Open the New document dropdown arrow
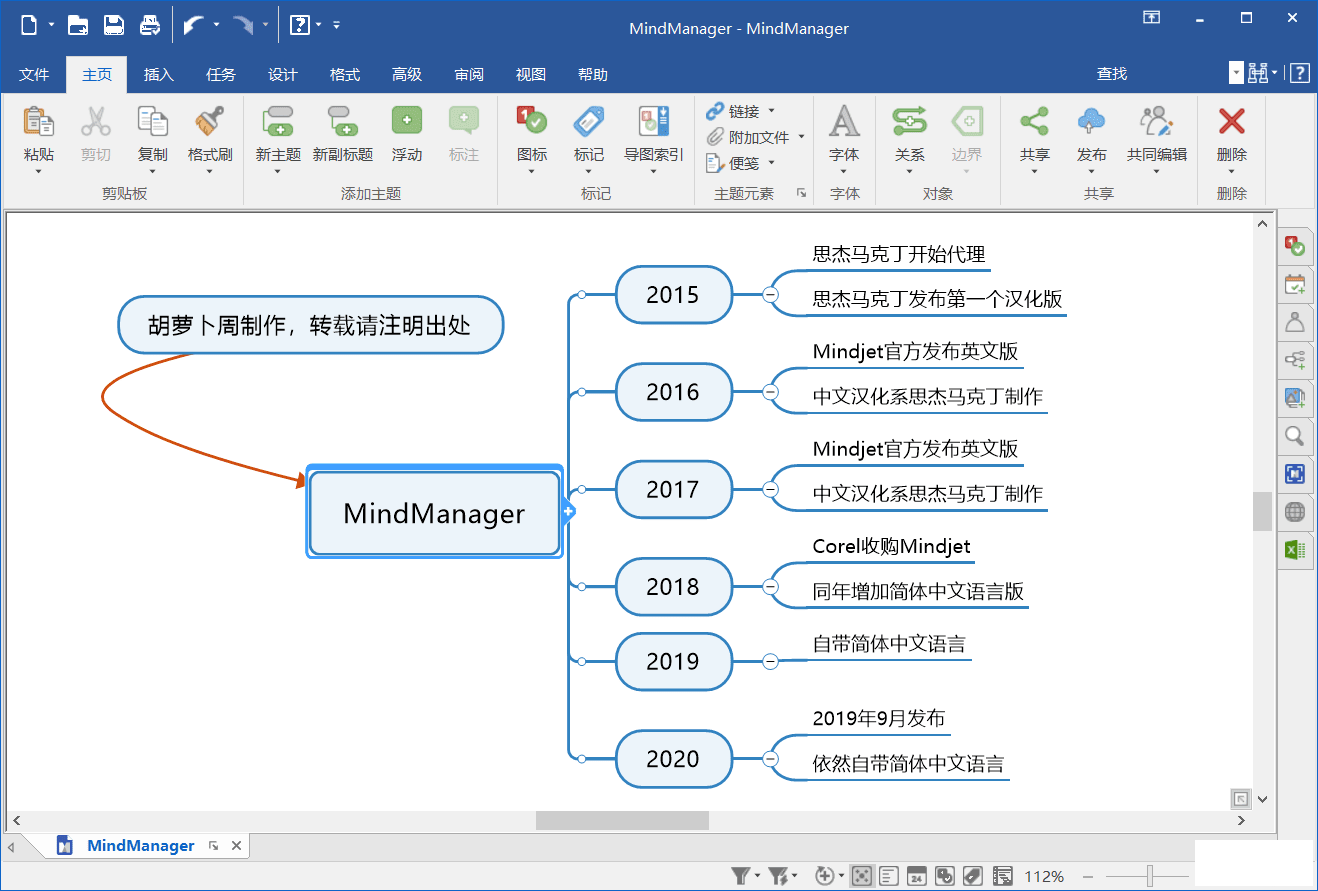Viewport: 1318px width, 891px height. (51, 25)
